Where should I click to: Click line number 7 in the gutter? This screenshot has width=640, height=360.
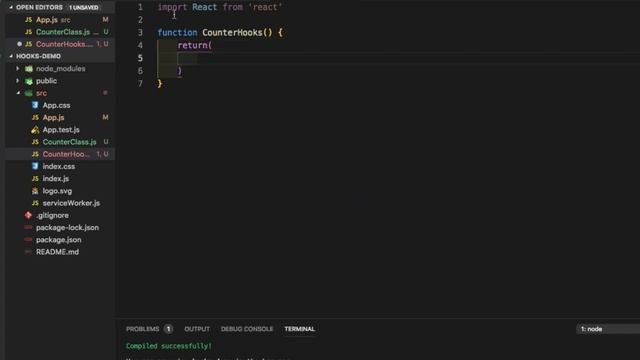click(x=140, y=83)
